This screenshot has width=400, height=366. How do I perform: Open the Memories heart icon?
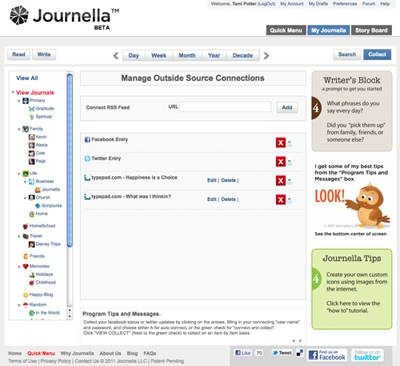(25, 266)
